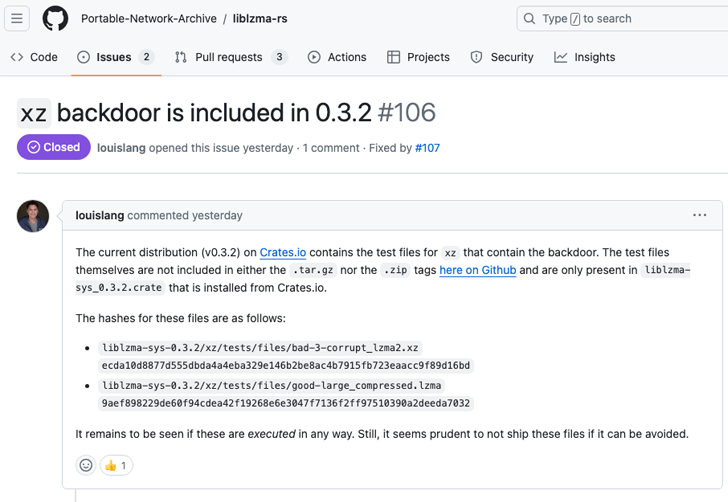Viewport: 728px width, 502px height.
Task: Switch to the Insights tab
Action: [x=585, y=57]
